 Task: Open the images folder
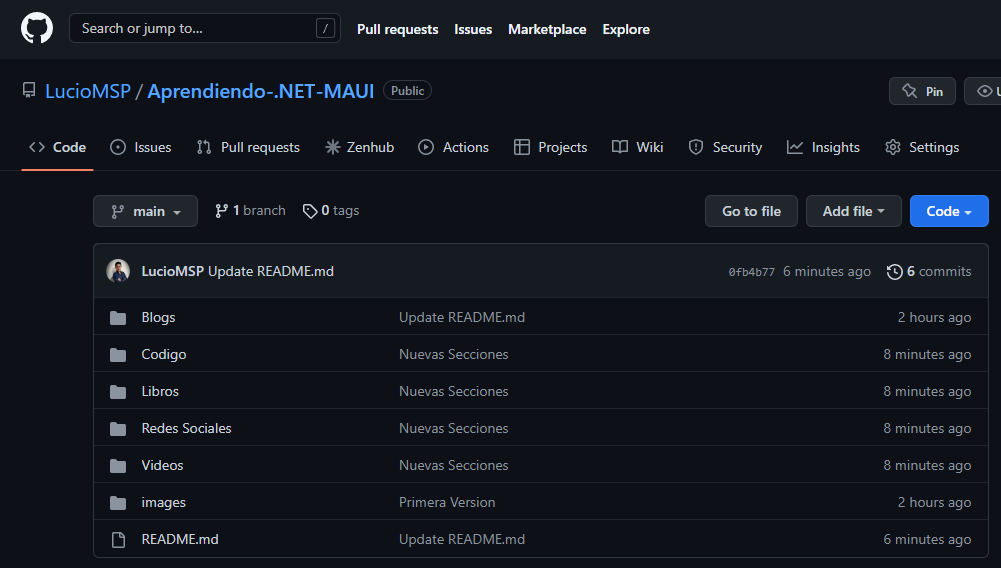coord(163,503)
